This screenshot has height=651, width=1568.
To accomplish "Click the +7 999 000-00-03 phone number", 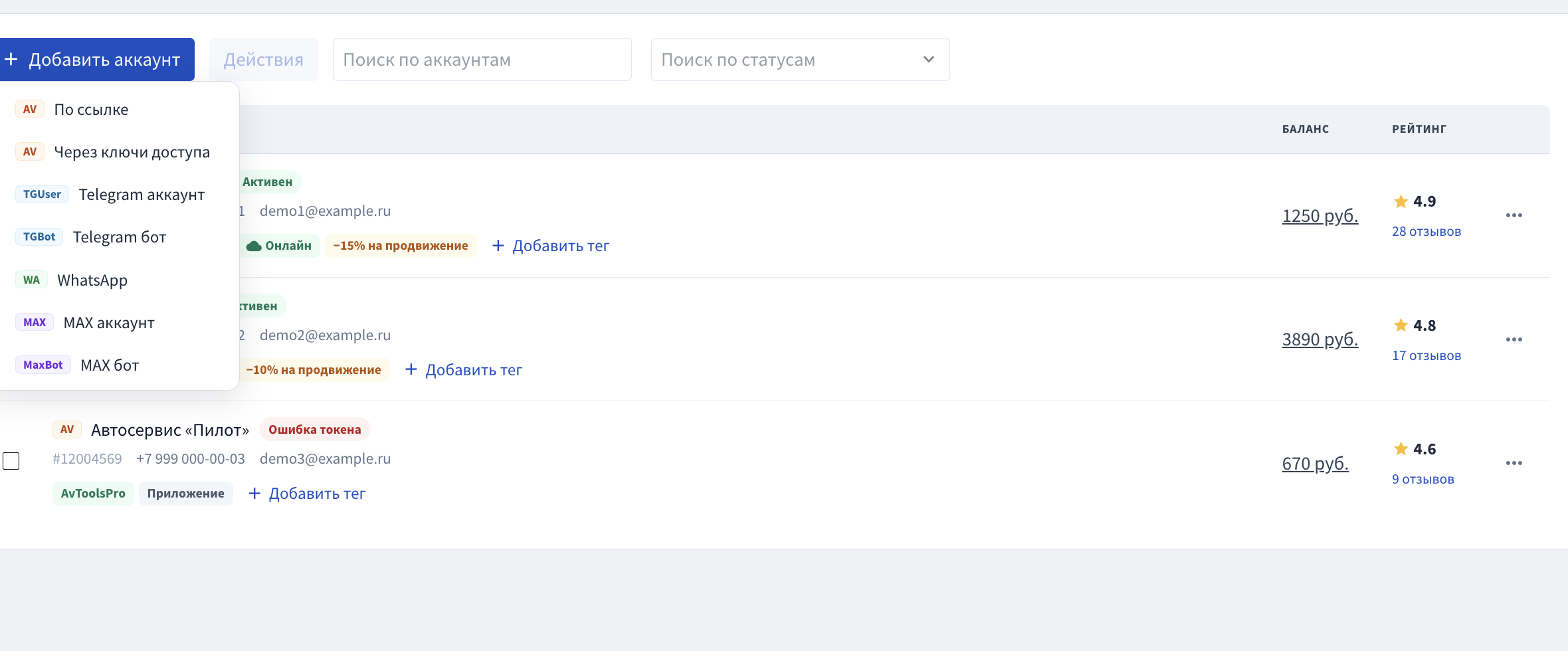I will point(191,459).
